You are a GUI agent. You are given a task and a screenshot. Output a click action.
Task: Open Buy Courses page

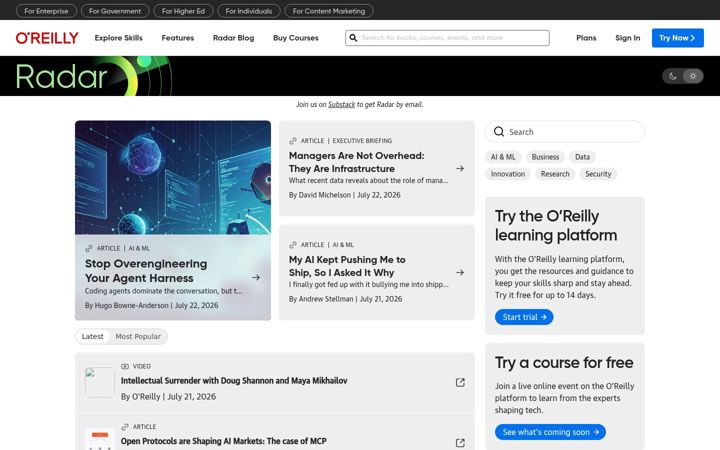[x=296, y=38]
